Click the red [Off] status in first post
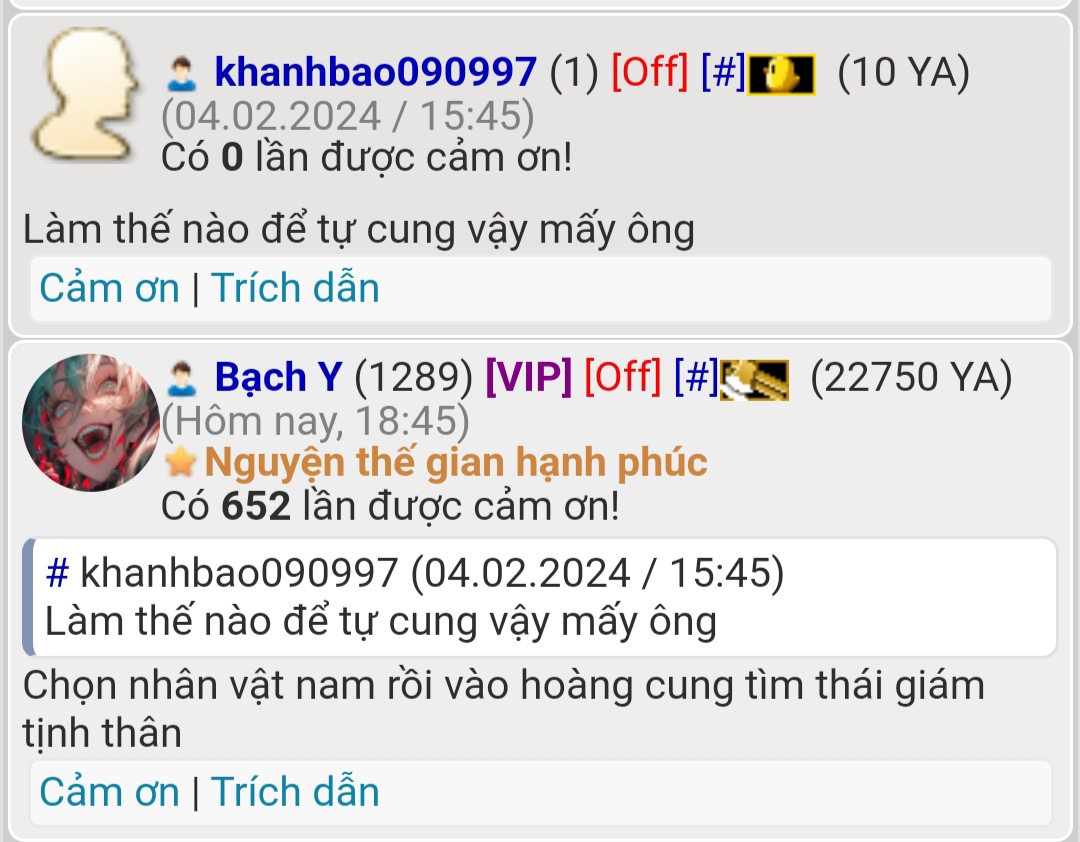Image resolution: width=1080 pixels, height=842 pixels. click(x=650, y=72)
